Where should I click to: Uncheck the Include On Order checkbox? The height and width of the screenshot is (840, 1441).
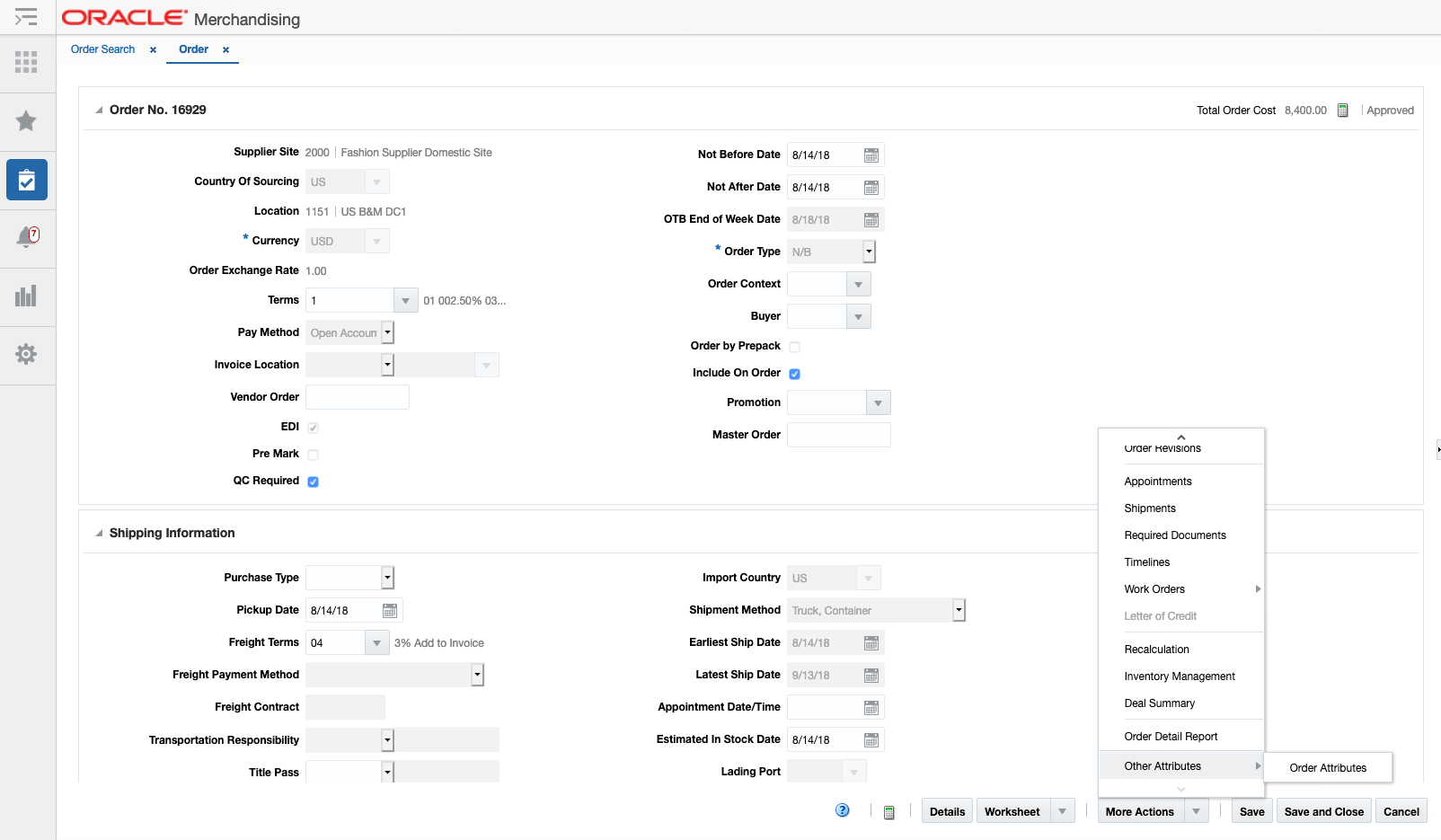pos(794,373)
